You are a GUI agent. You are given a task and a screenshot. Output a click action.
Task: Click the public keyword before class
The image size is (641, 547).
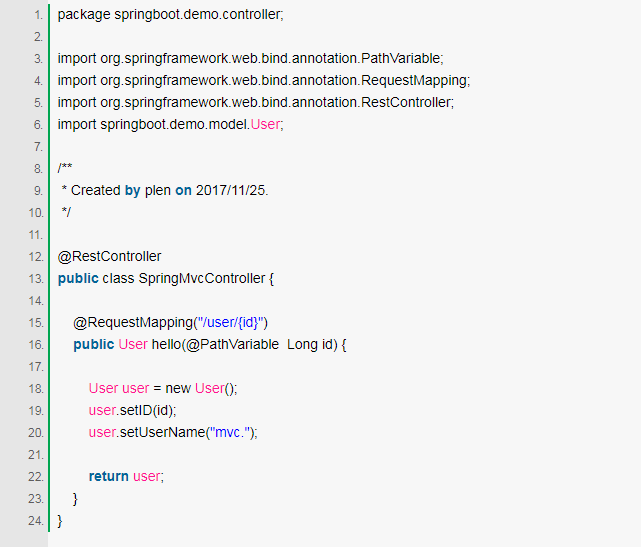(78, 279)
